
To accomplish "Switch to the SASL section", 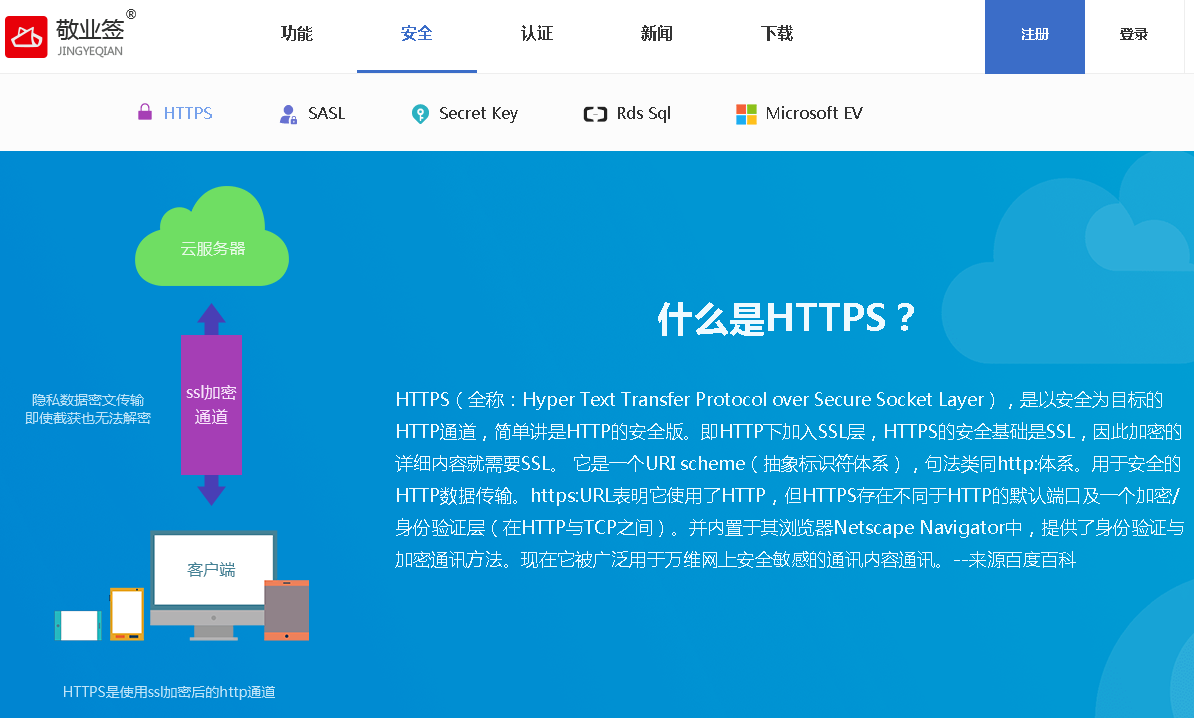I will (x=326, y=113).
